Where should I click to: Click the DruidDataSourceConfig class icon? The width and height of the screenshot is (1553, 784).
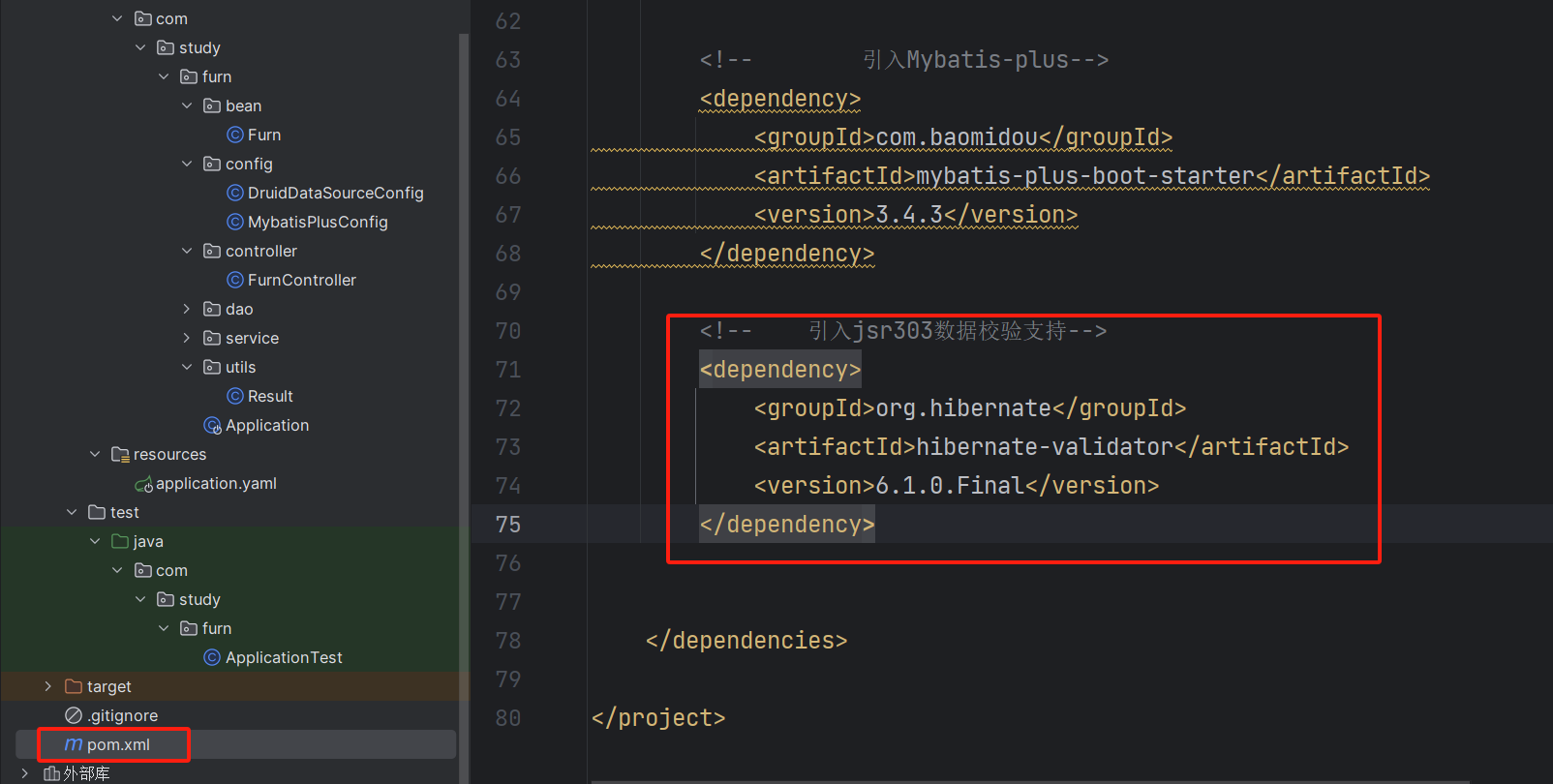[x=235, y=193]
